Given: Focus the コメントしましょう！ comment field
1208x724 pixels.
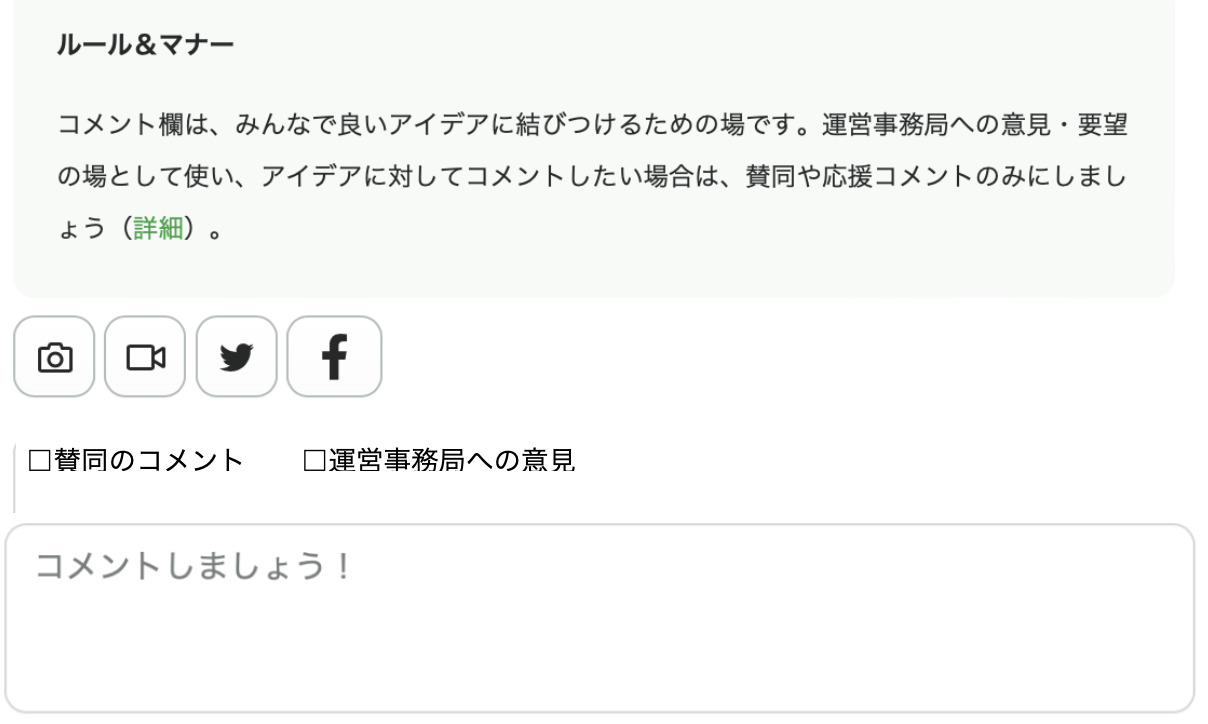Looking at the screenshot, I should coord(600,617).
